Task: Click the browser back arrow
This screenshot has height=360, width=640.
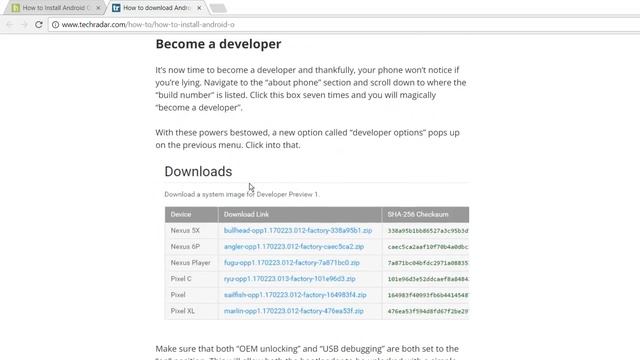Action: pos(10,24)
